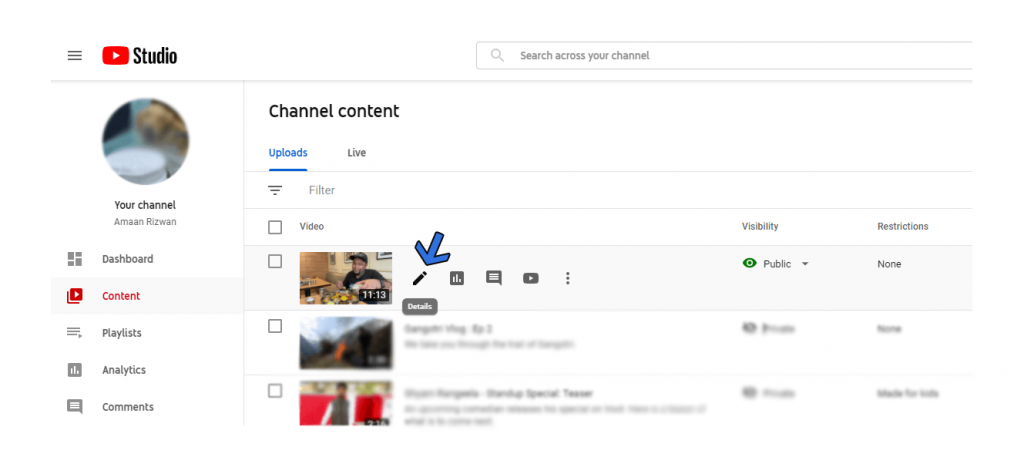The image size is (1024, 457).
Task: Open video analytics icon in first row
Action: [457, 279]
